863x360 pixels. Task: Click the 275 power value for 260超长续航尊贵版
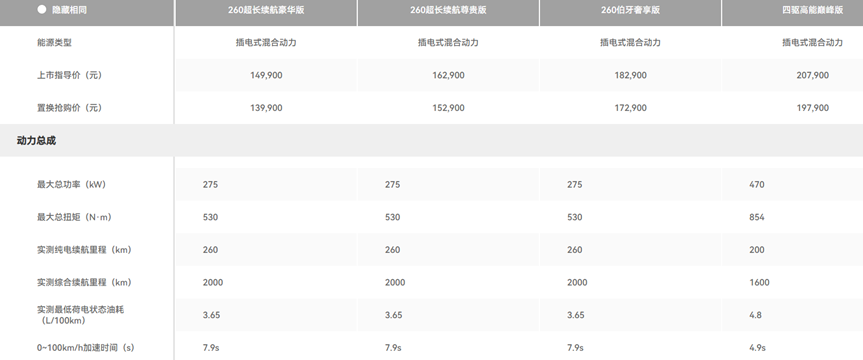[x=392, y=184]
